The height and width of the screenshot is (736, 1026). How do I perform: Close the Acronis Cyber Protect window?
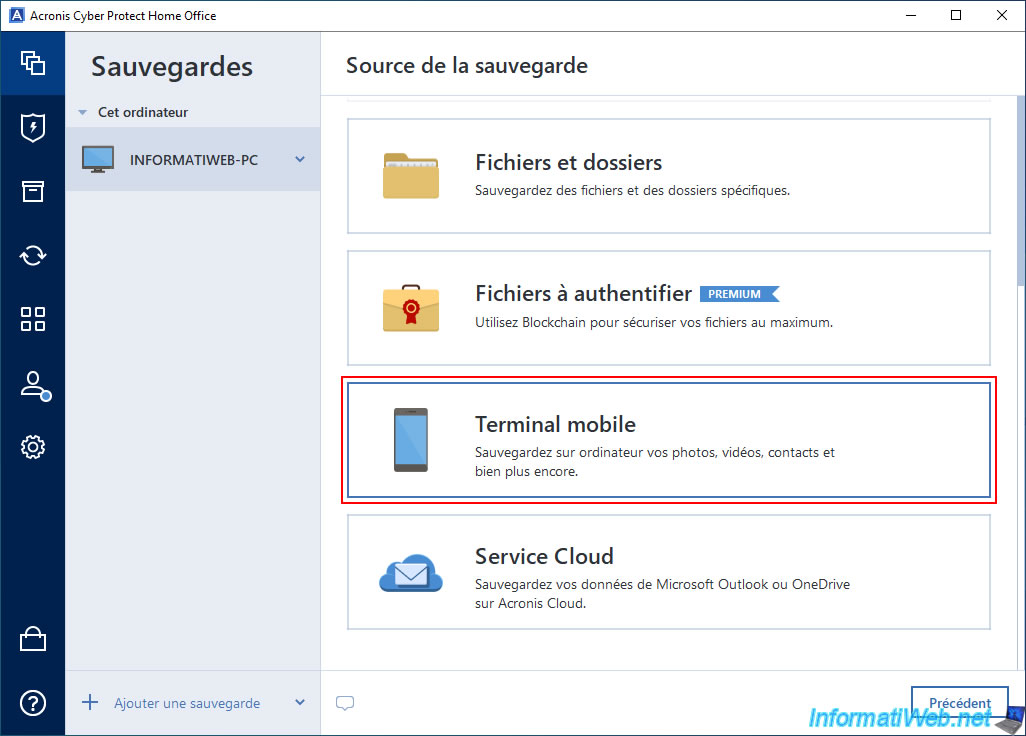pyautogui.click(x=1001, y=15)
